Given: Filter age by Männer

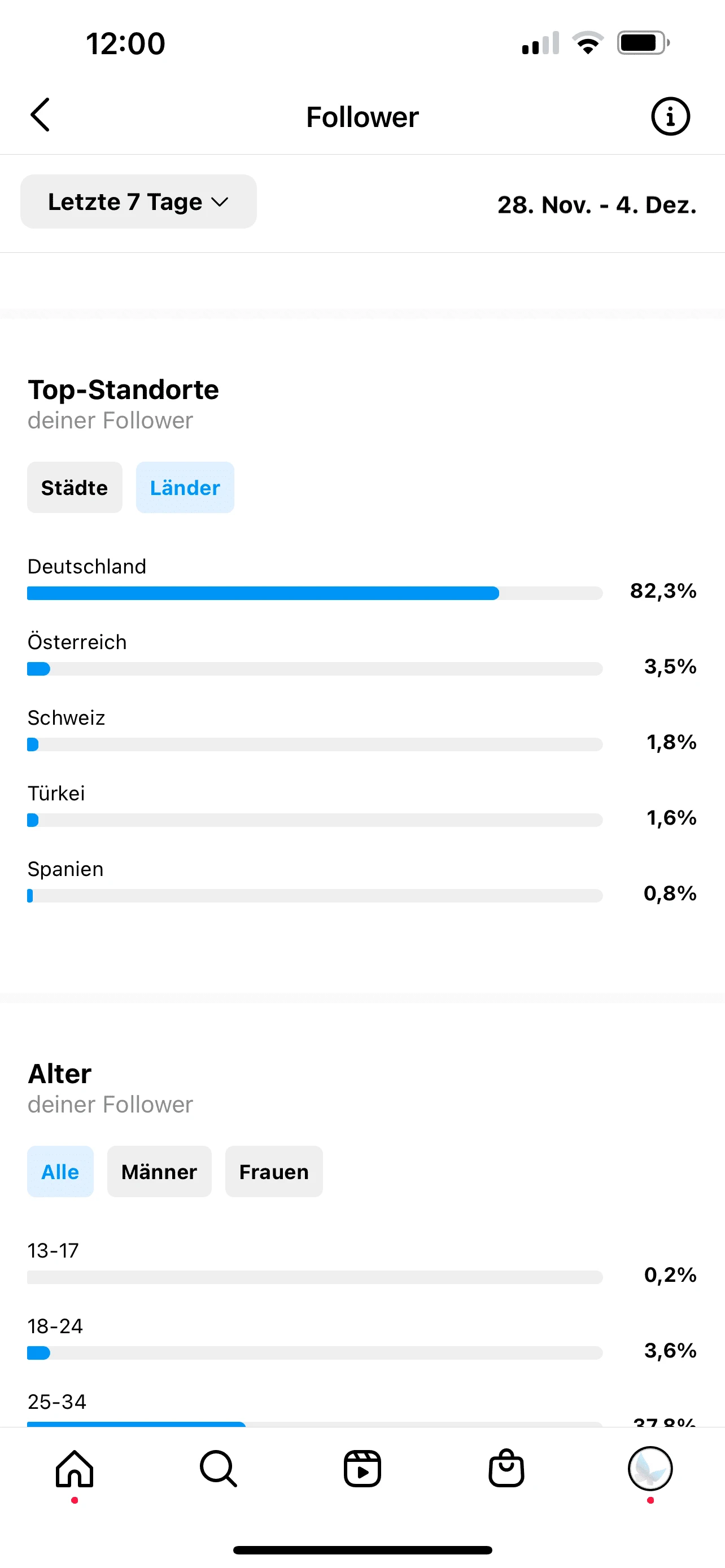Looking at the screenshot, I should pyautogui.click(x=159, y=1172).
